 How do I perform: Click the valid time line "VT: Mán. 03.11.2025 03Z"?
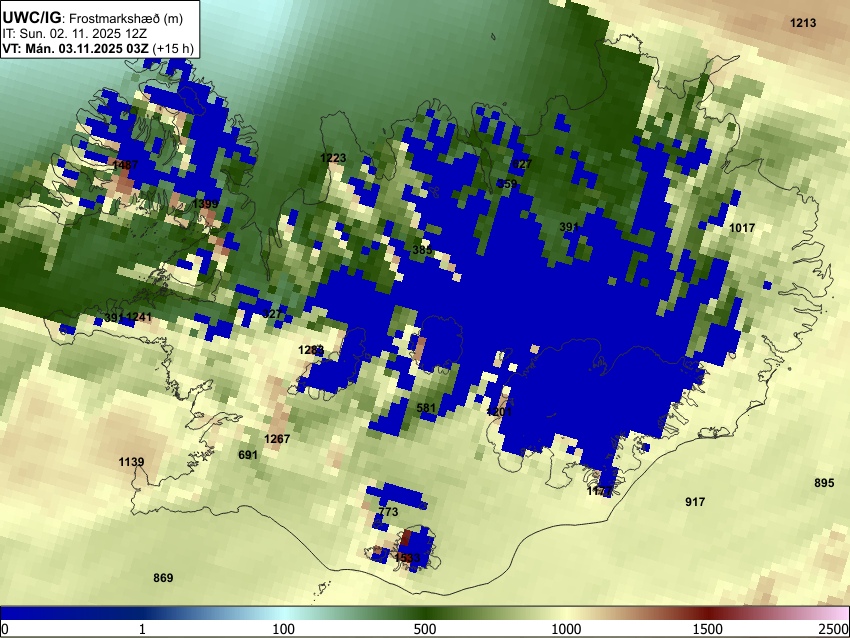point(75,48)
